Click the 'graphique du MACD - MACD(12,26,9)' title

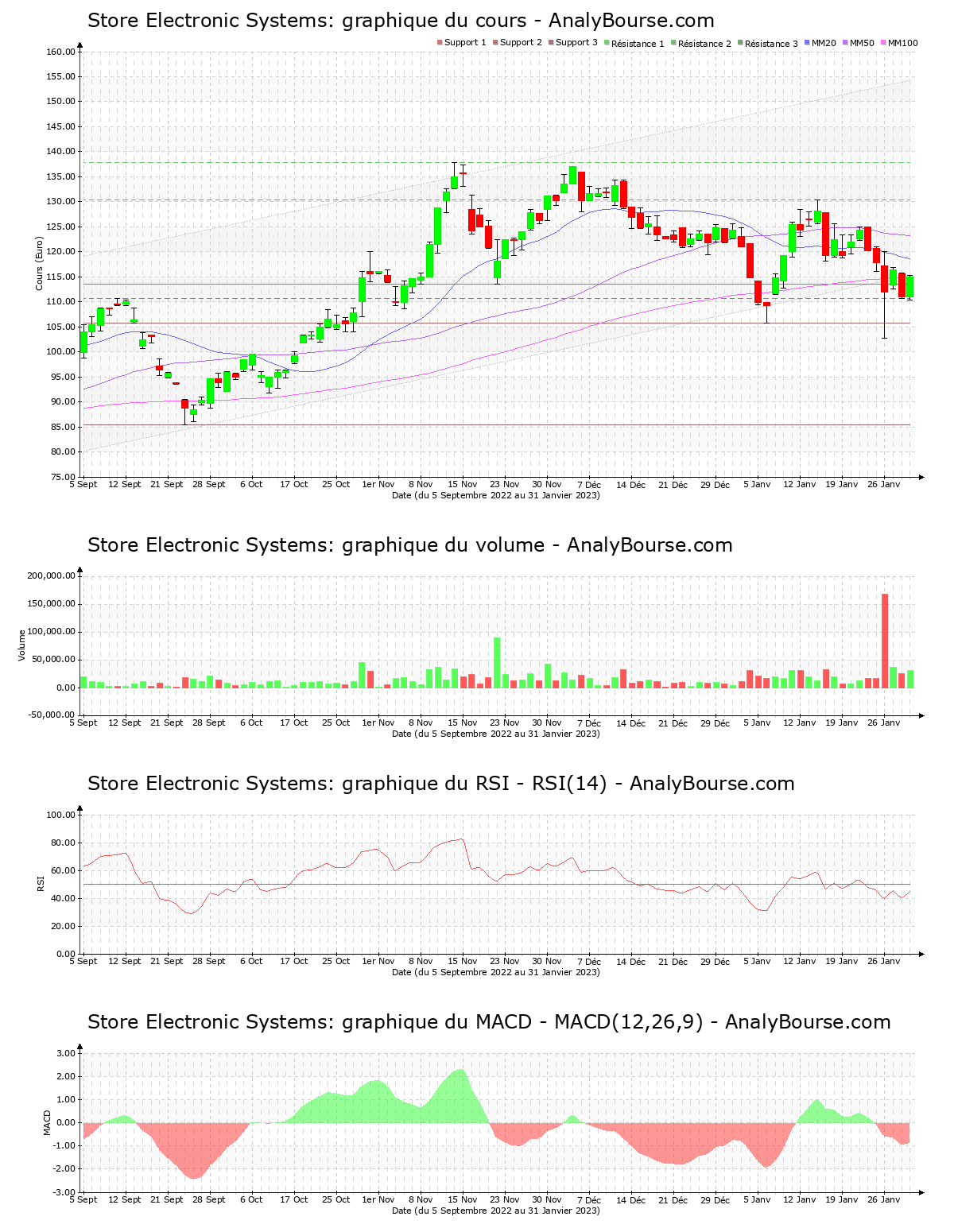(x=489, y=1022)
